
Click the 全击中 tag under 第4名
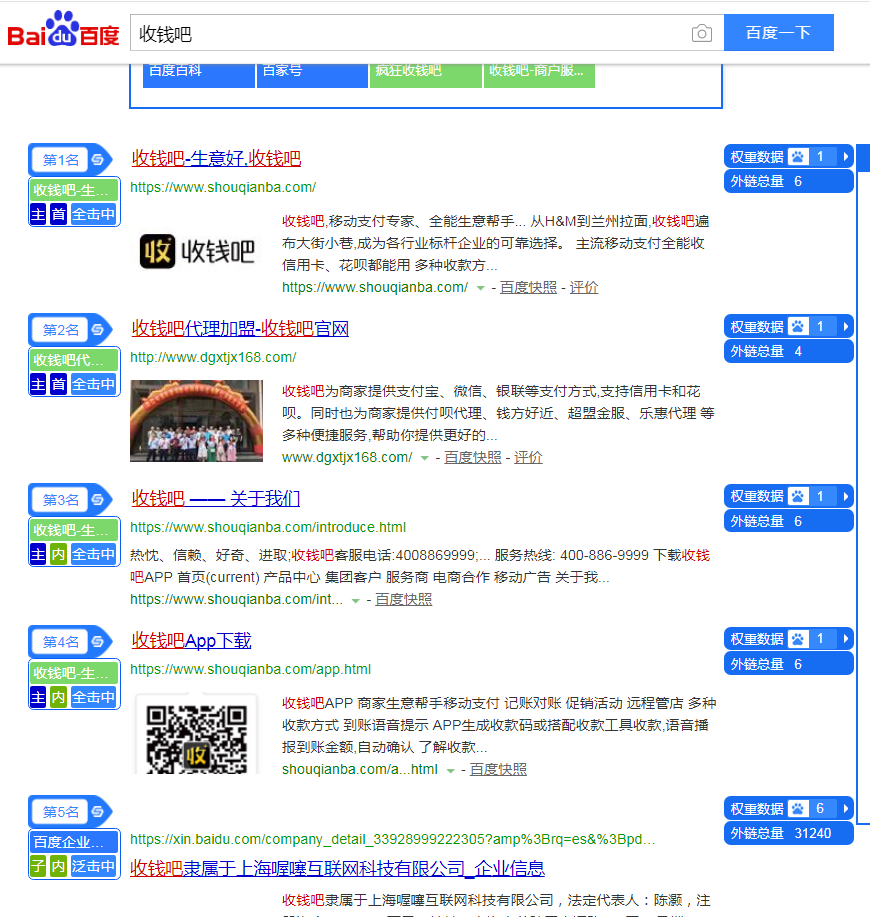tap(93, 697)
